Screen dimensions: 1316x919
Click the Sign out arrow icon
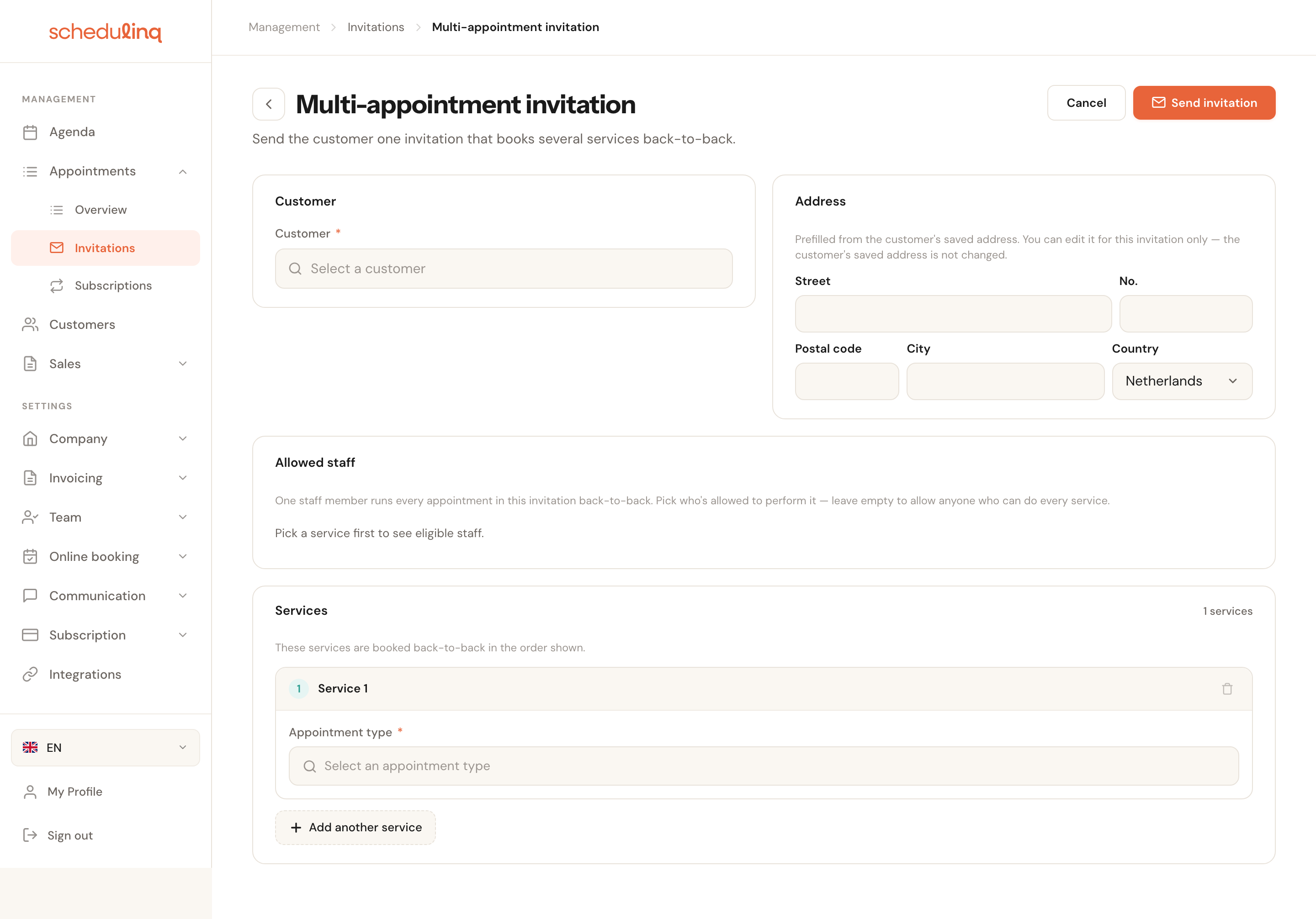tap(30, 835)
